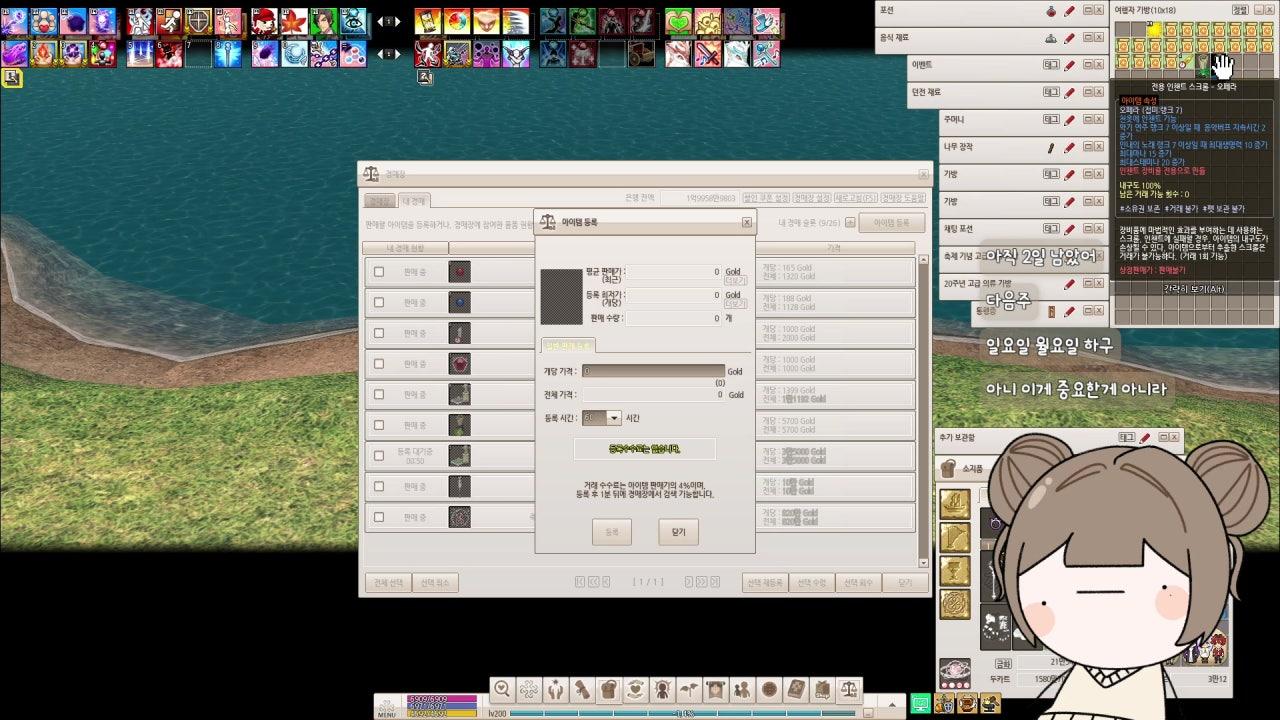The image size is (1280, 720).
Task: Switch to the 내 경매 tab
Action: (x=415, y=201)
